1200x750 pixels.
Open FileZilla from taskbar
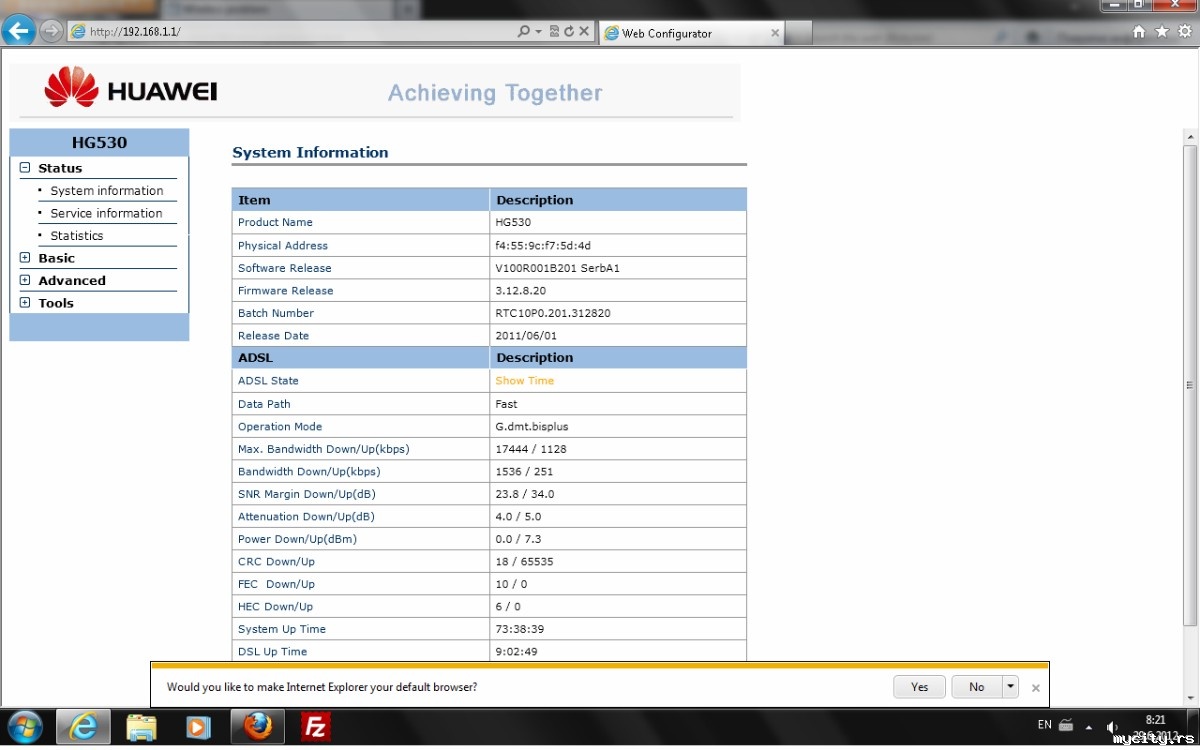(316, 727)
